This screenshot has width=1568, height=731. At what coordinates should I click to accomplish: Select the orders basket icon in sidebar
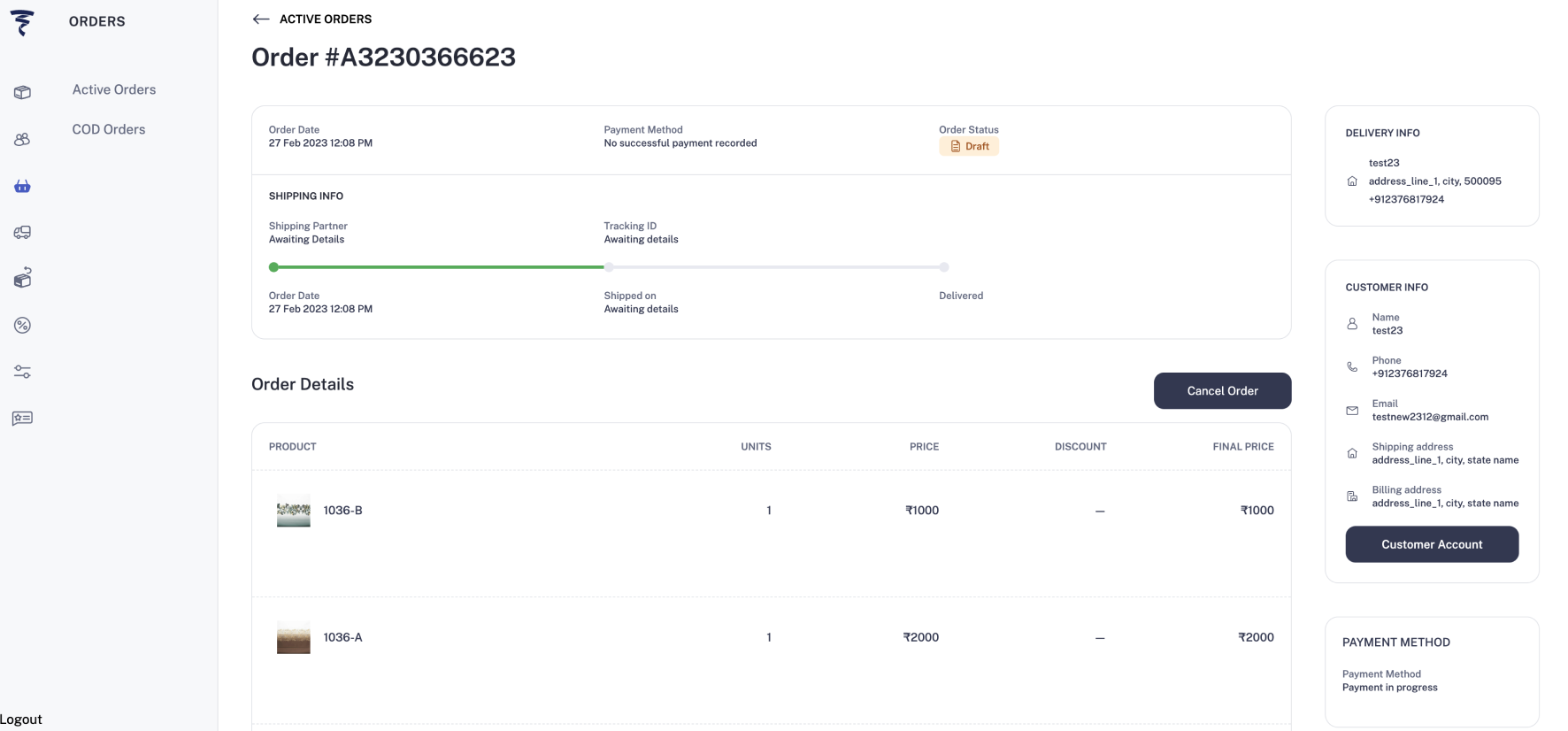pos(22,186)
